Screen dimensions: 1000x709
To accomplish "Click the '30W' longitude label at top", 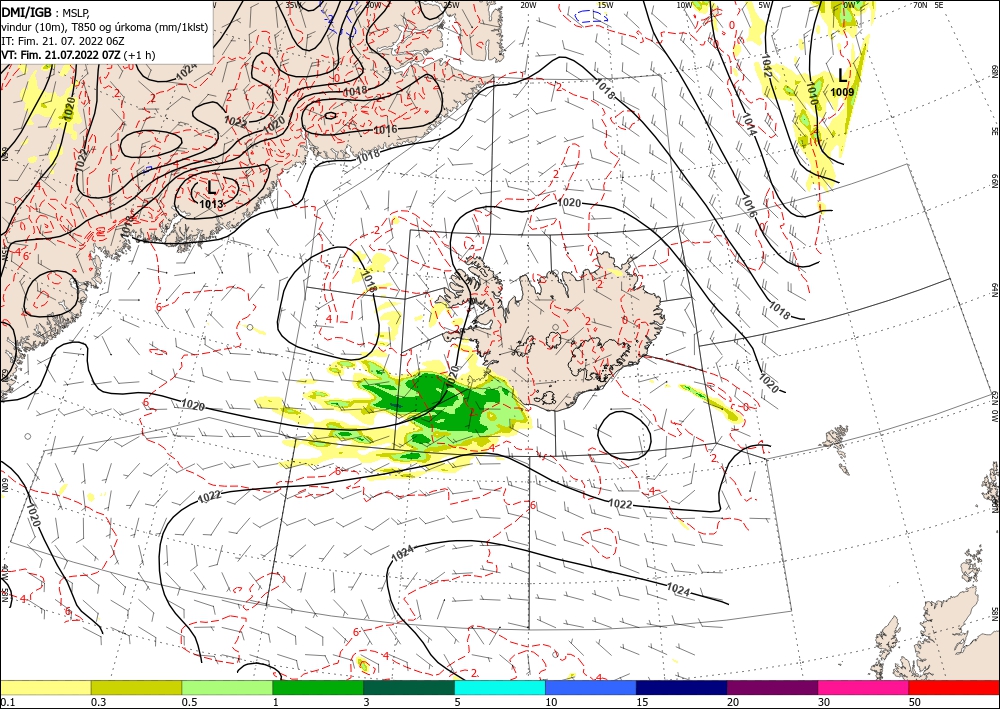I will coord(372,4).
